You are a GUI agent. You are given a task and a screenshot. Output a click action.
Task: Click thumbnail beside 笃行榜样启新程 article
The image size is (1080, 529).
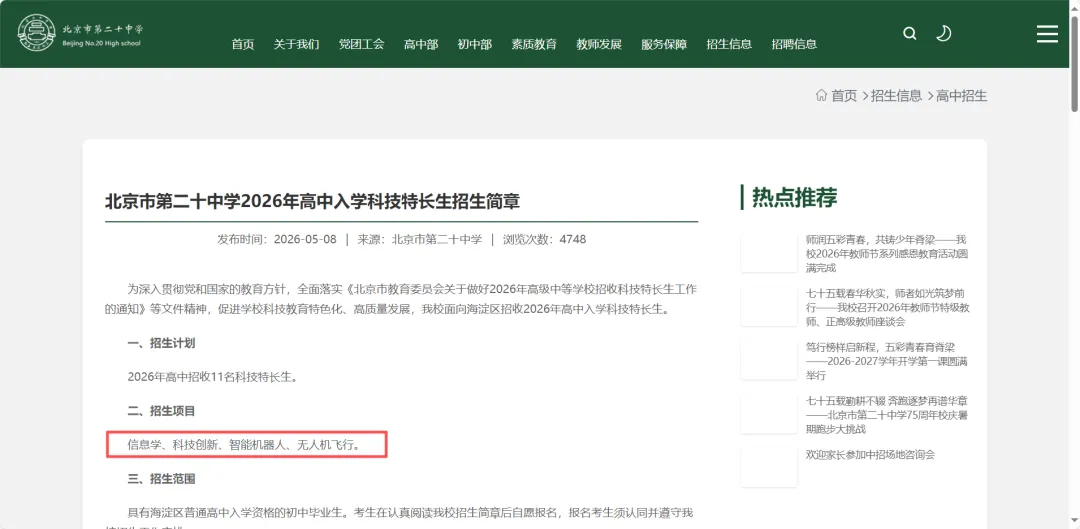click(x=769, y=360)
